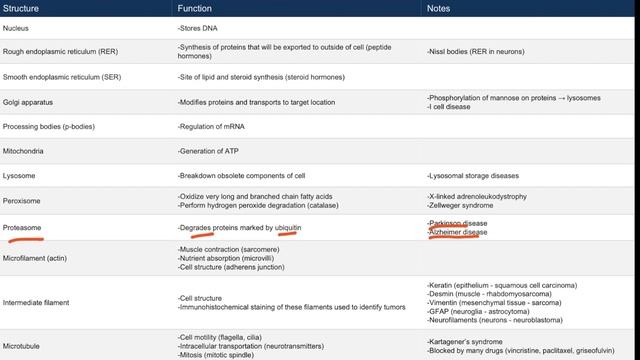
Task: Select the Nucleus row label
Action: (x=16, y=28)
